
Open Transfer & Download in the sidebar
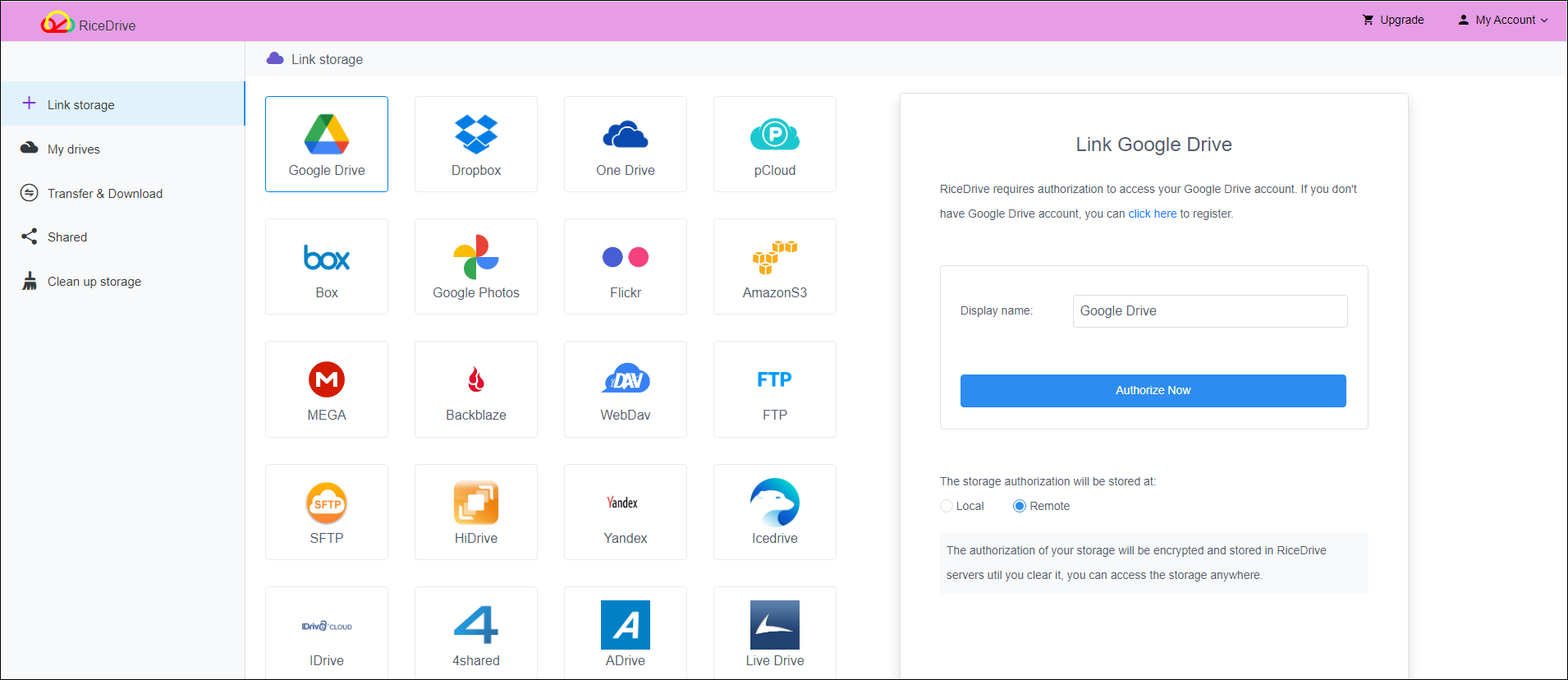122,193
